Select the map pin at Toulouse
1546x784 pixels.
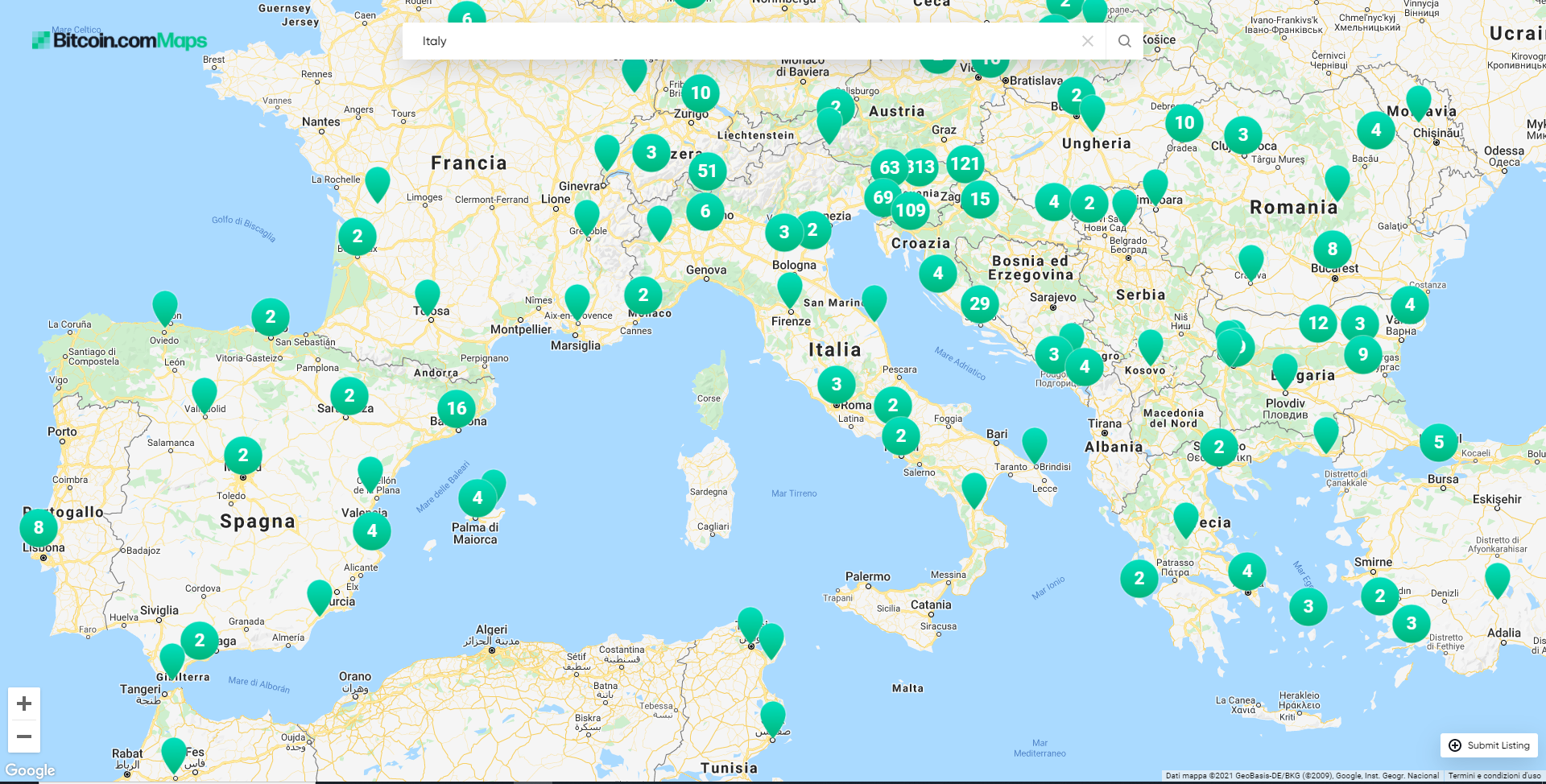[428, 297]
